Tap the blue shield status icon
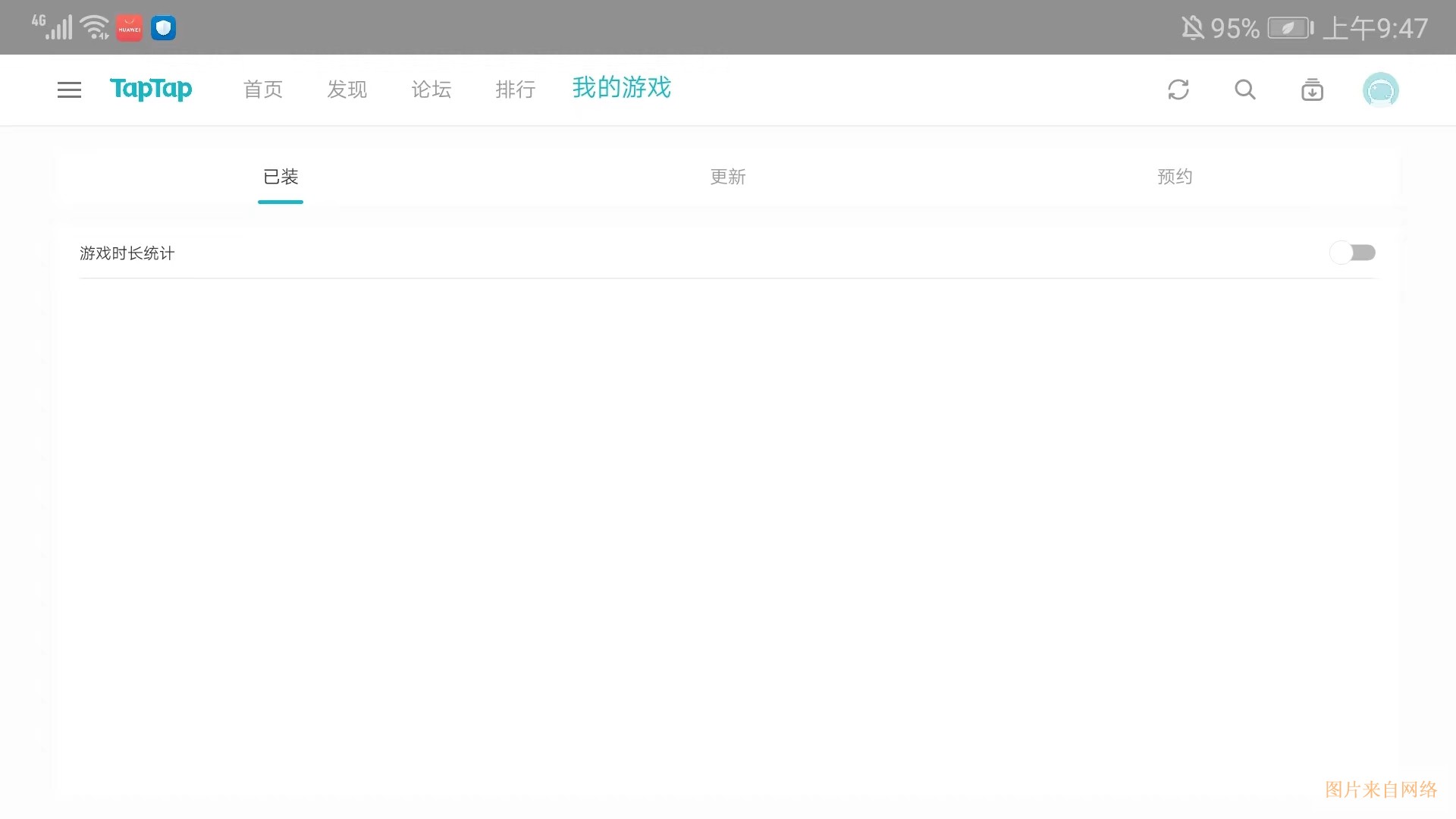 tap(163, 28)
